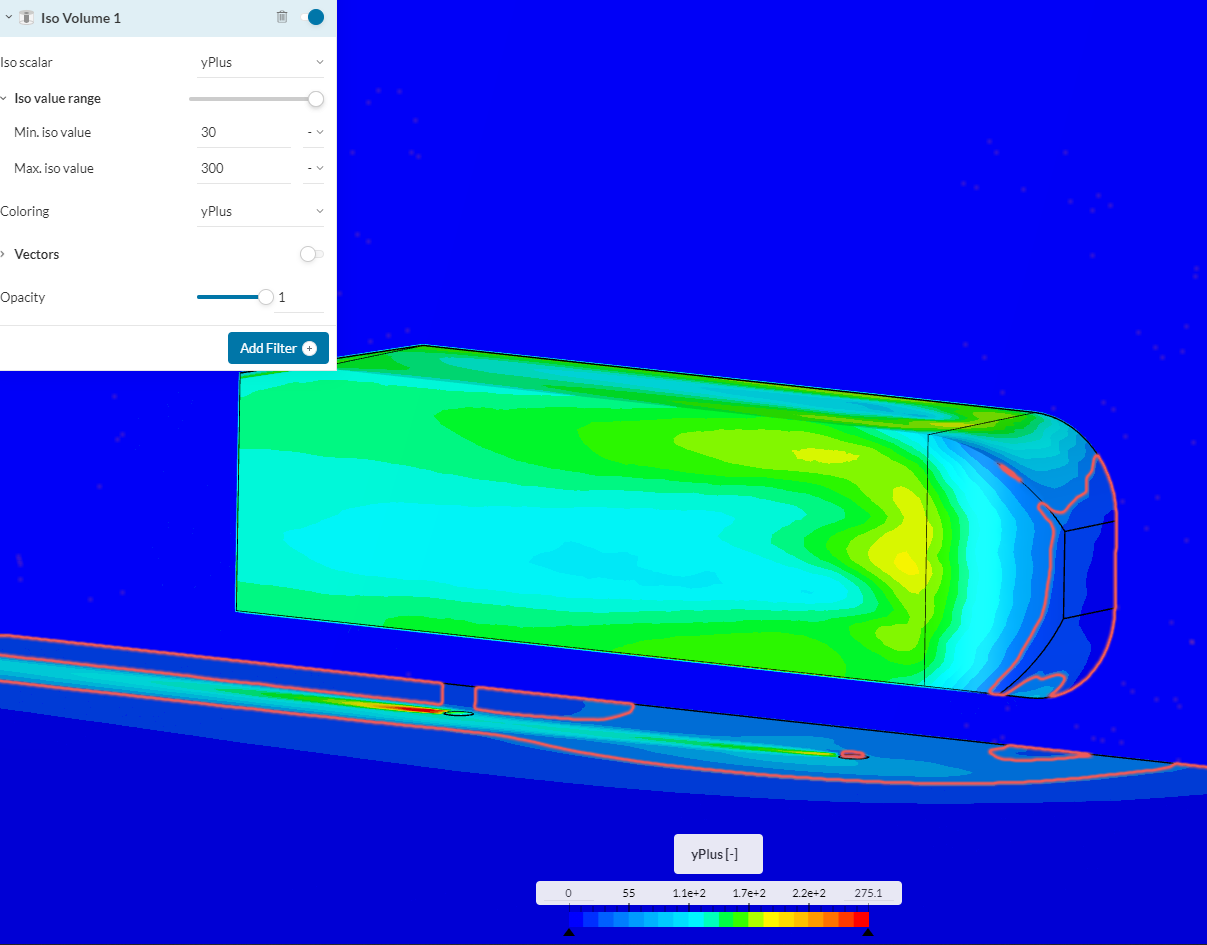Toggle Iso Volume 1 filter visibility
1207x945 pixels.
click(312, 17)
